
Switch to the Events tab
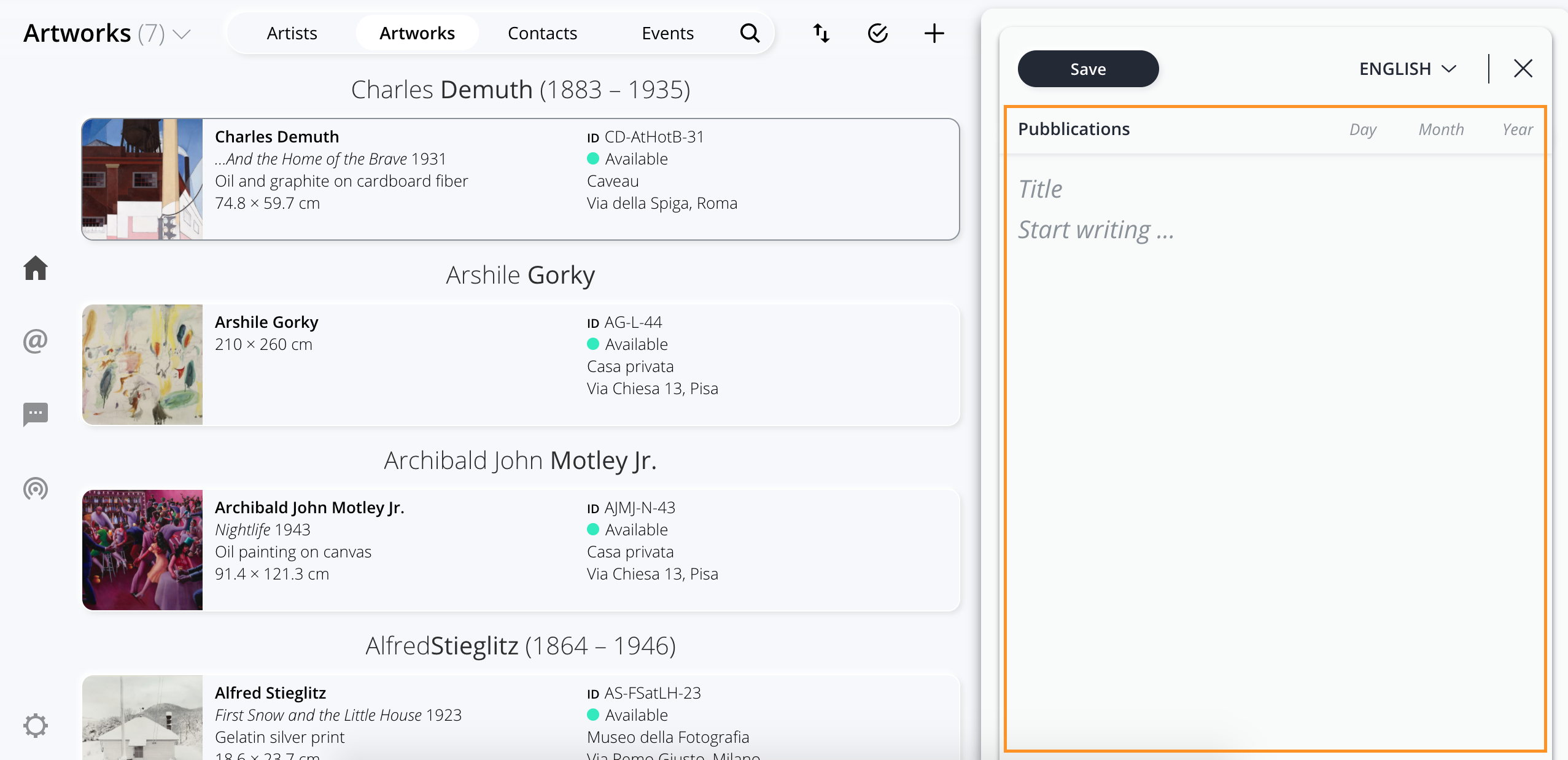pyautogui.click(x=668, y=33)
